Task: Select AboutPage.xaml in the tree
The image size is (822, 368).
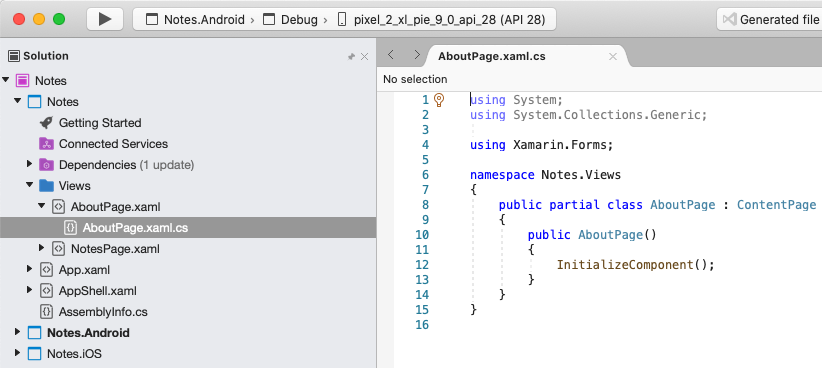Action: pyautogui.click(x=115, y=207)
